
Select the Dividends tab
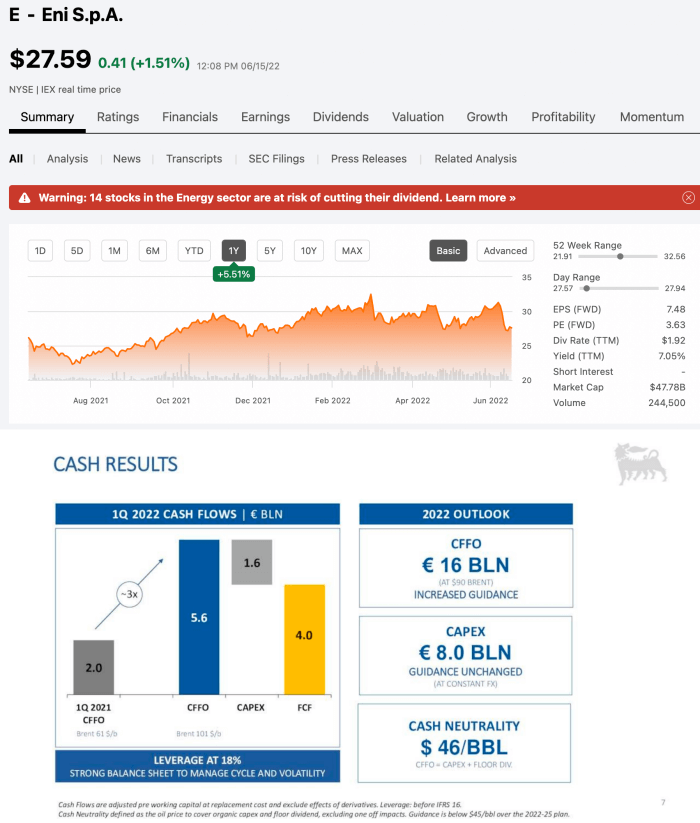point(341,117)
